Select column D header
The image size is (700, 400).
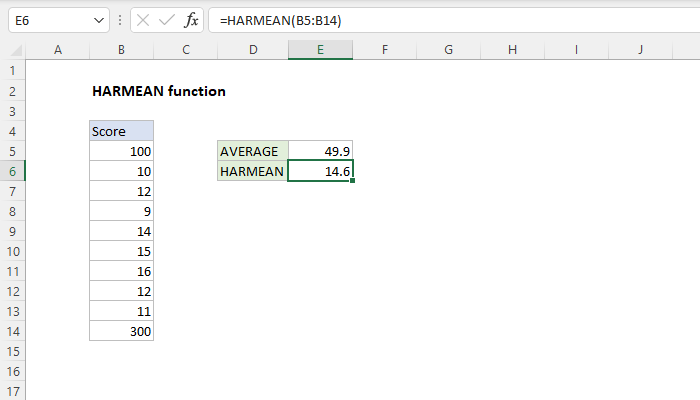tap(253, 50)
